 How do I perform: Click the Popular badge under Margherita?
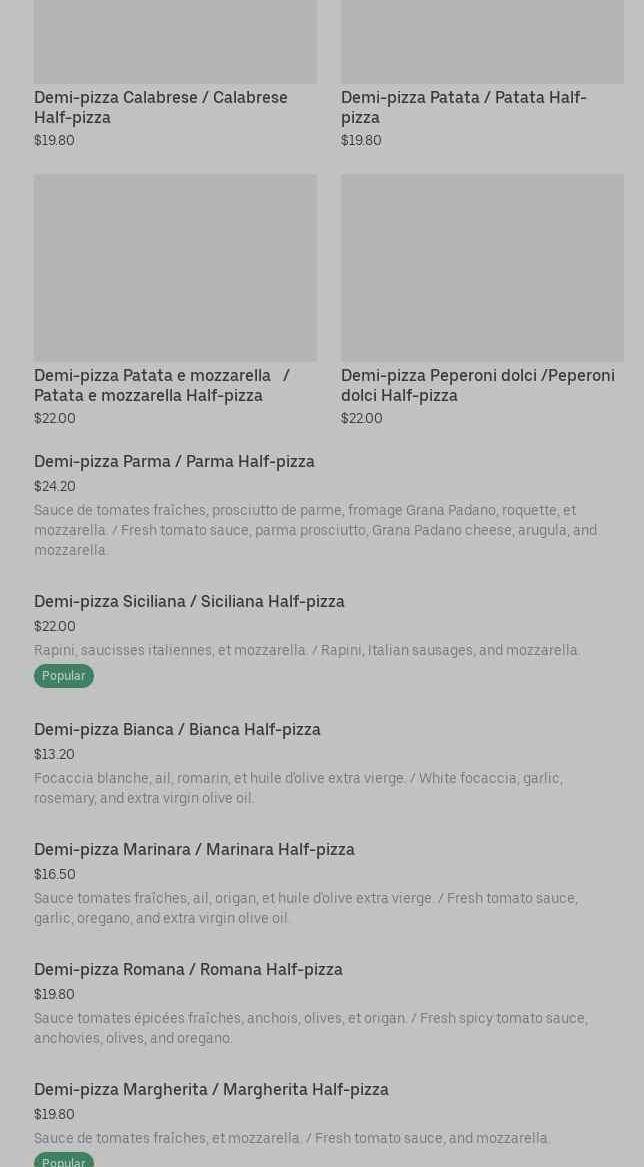[x=64, y=1161]
